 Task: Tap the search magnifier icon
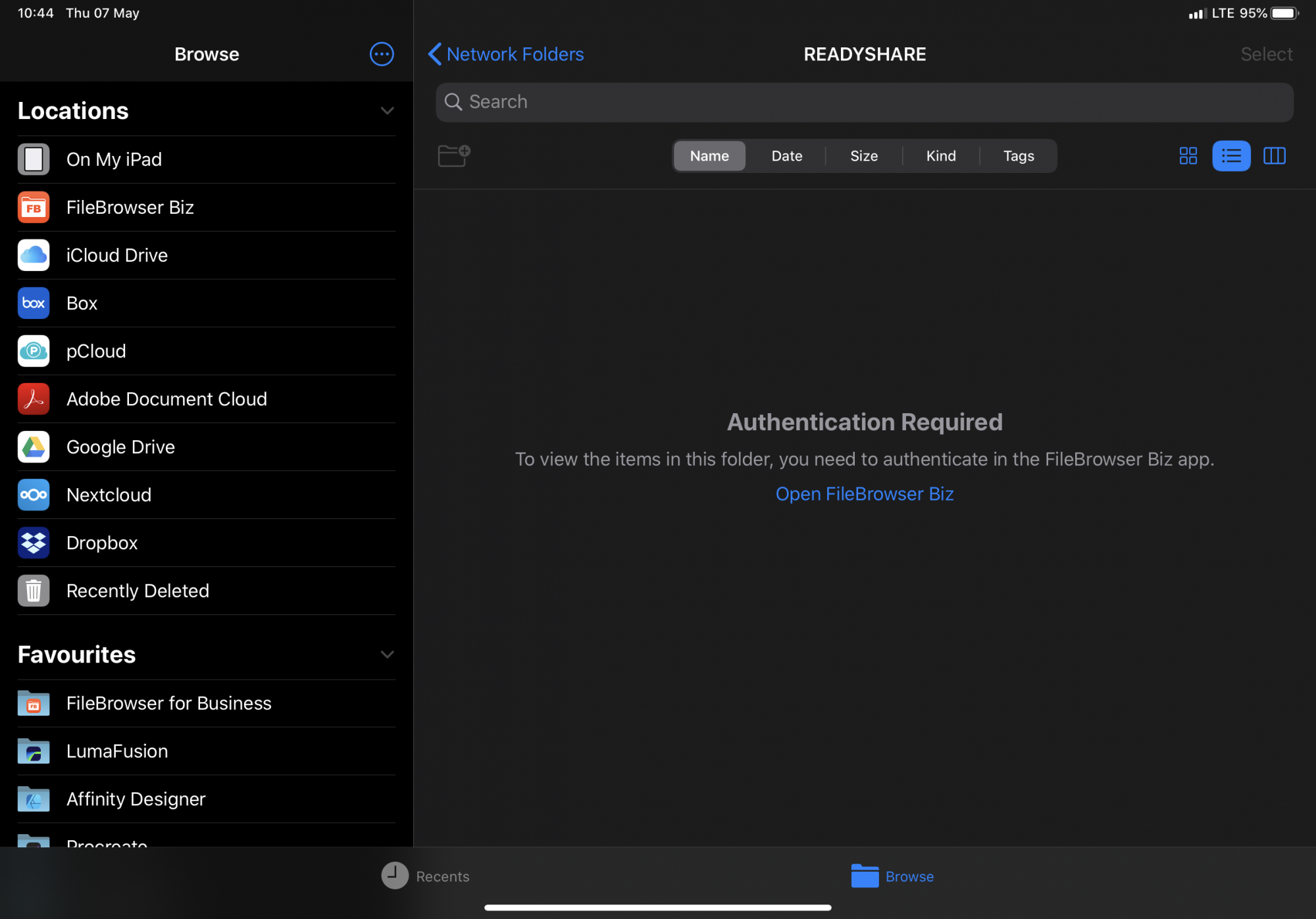tap(453, 102)
